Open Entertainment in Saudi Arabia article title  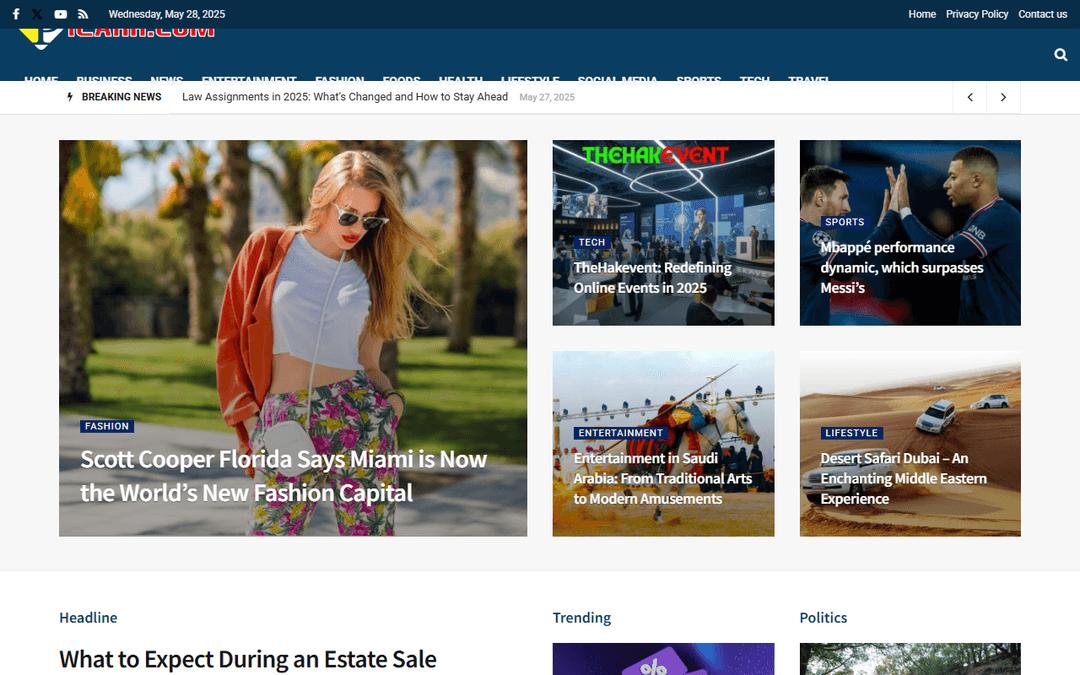pos(663,478)
